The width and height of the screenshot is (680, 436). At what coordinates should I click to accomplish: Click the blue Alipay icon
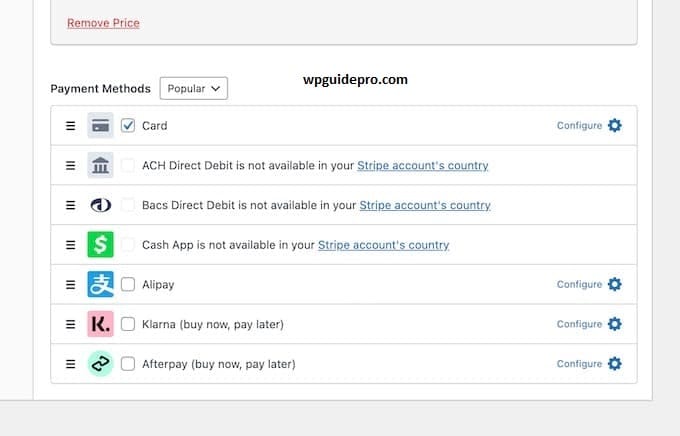(100, 284)
